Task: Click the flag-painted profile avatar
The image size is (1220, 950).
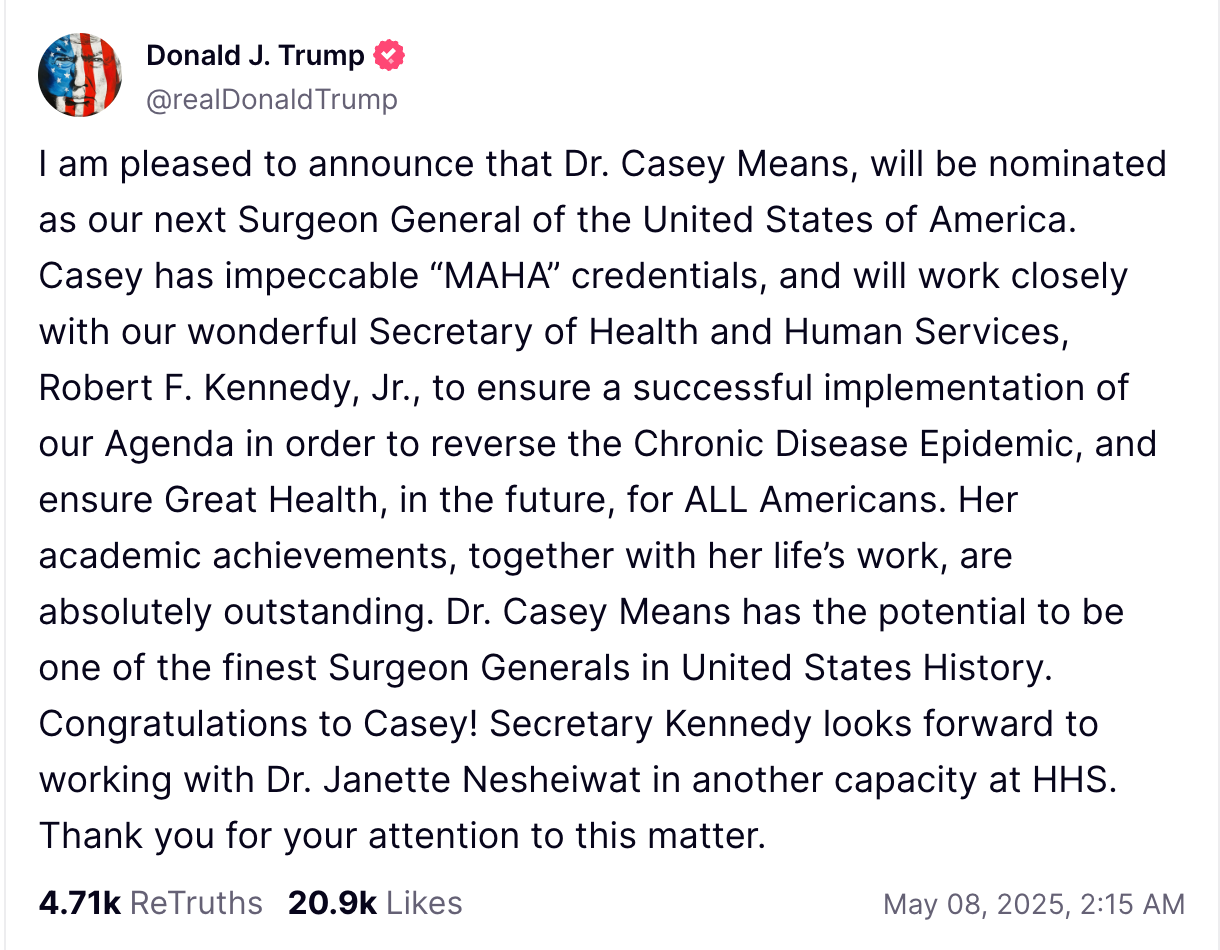Action: 80,75
